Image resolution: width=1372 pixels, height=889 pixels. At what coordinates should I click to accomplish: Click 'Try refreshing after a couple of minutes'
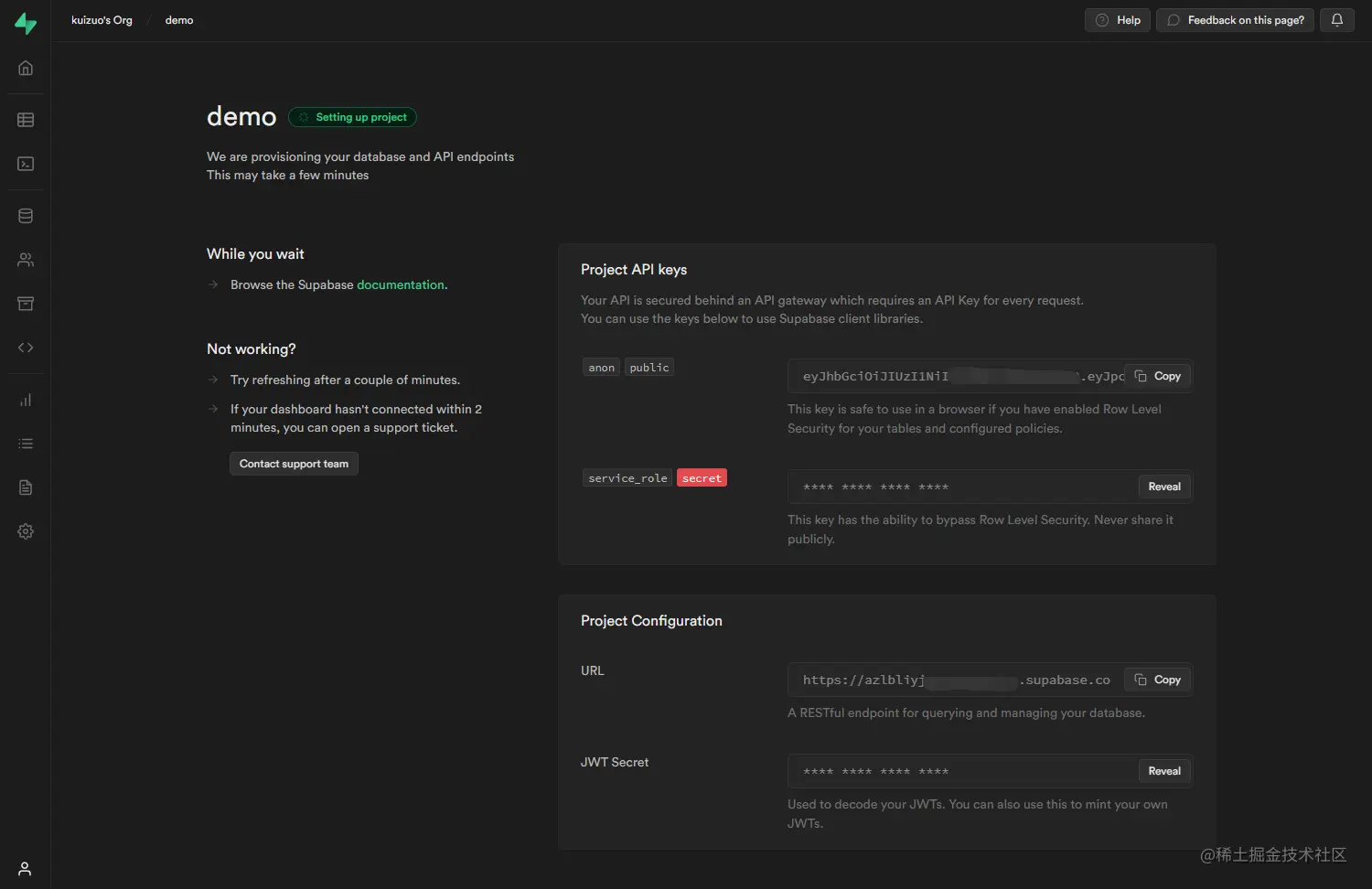click(345, 380)
